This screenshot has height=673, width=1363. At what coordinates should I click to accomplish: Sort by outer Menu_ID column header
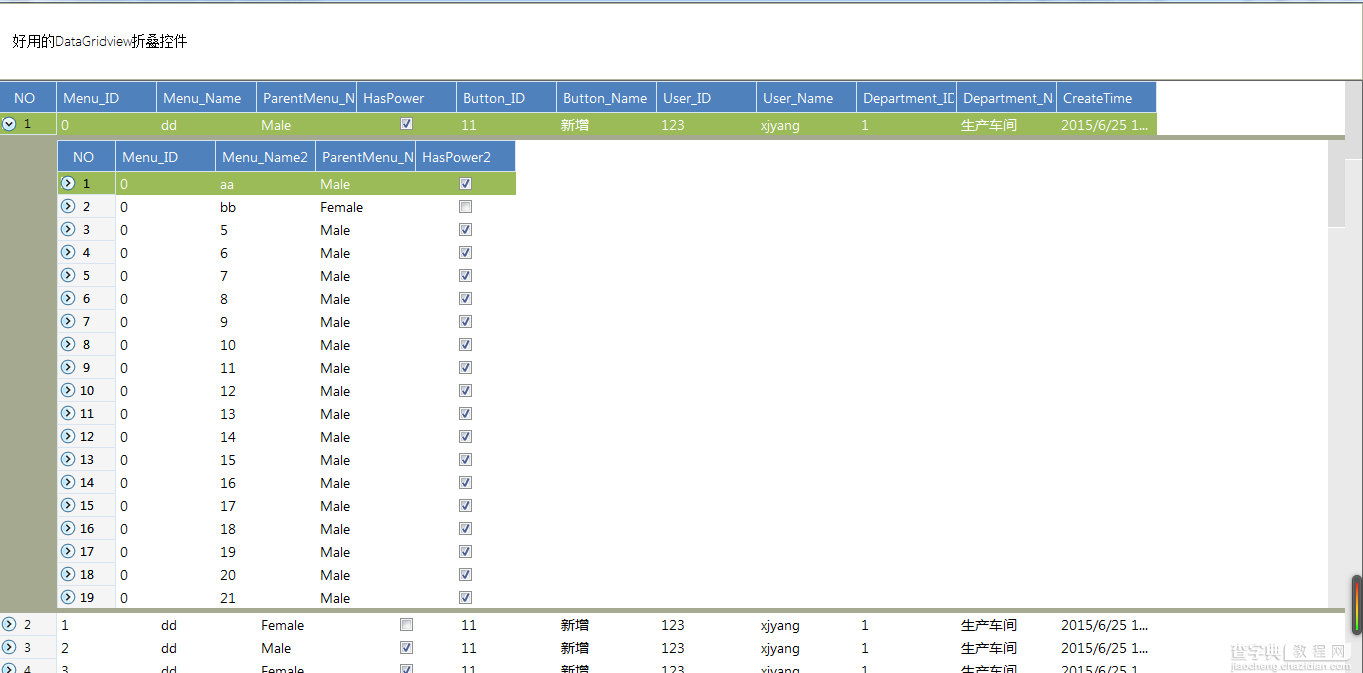[107, 98]
